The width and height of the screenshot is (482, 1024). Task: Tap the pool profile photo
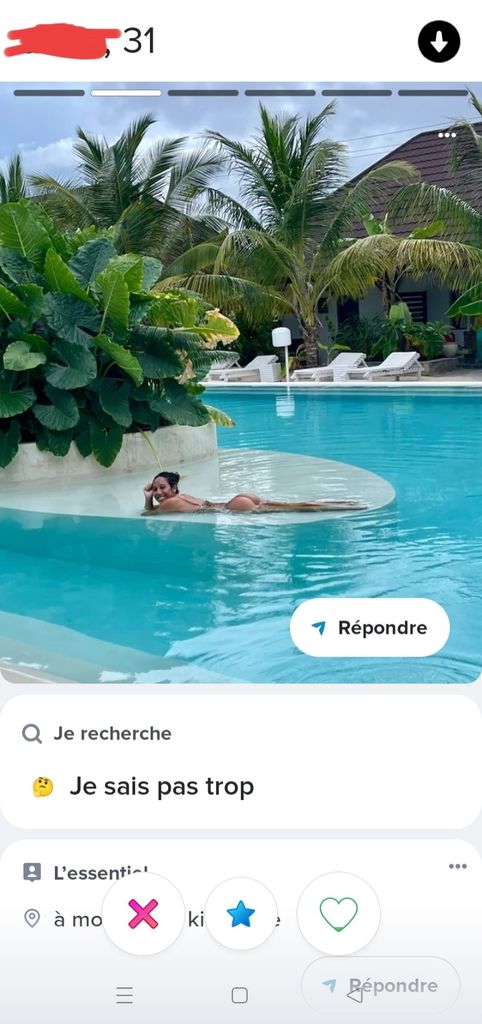coord(241,383)
